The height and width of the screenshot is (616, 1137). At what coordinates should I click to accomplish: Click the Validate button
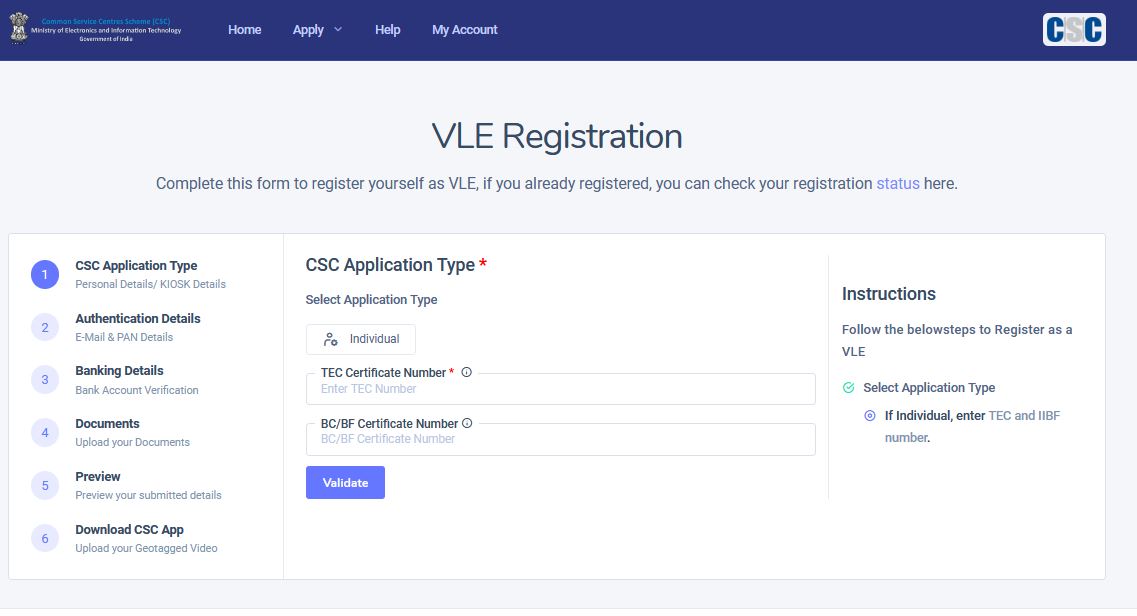click(345, 483)
